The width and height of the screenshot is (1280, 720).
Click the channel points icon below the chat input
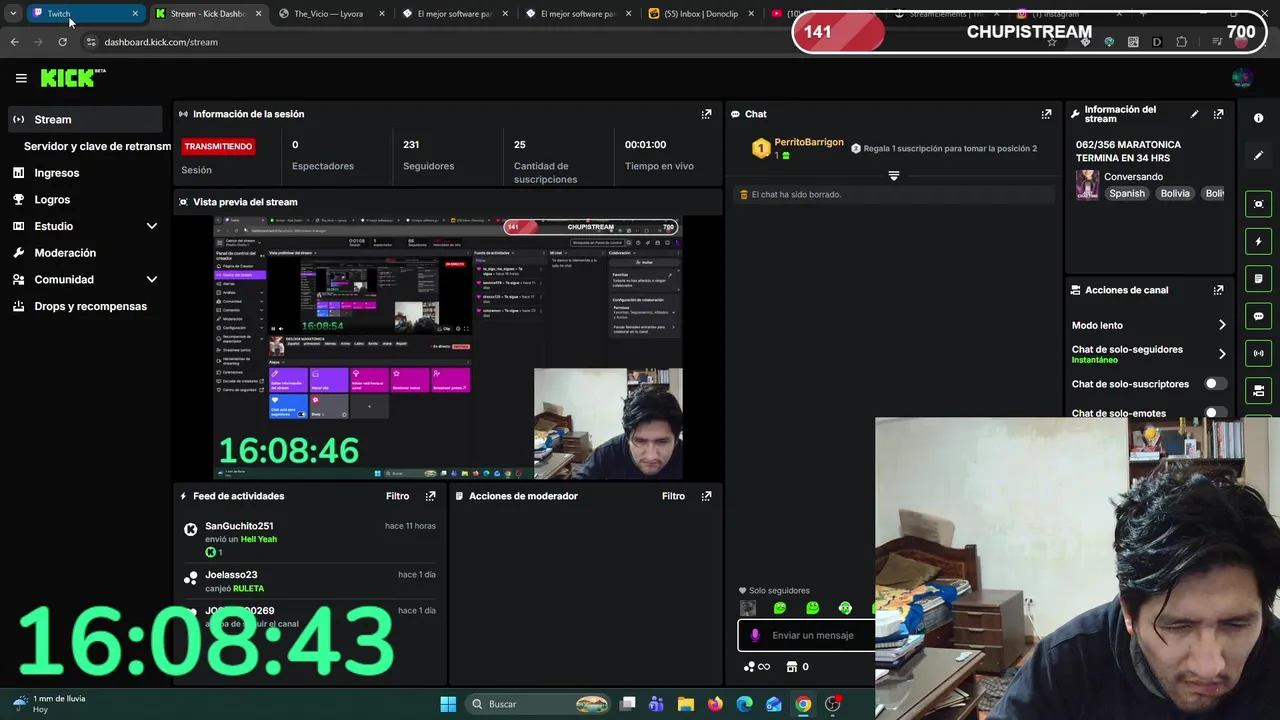[749, 667]
